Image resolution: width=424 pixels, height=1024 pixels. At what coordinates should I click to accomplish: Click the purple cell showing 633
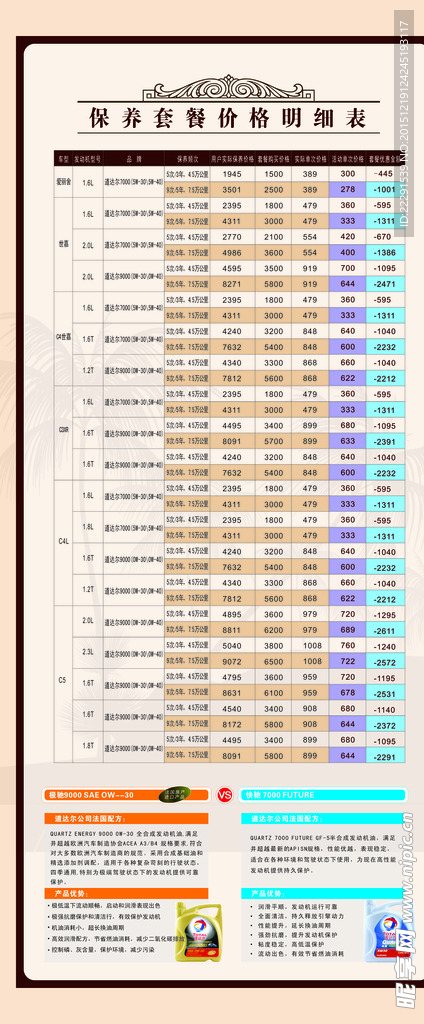point(348,440)
